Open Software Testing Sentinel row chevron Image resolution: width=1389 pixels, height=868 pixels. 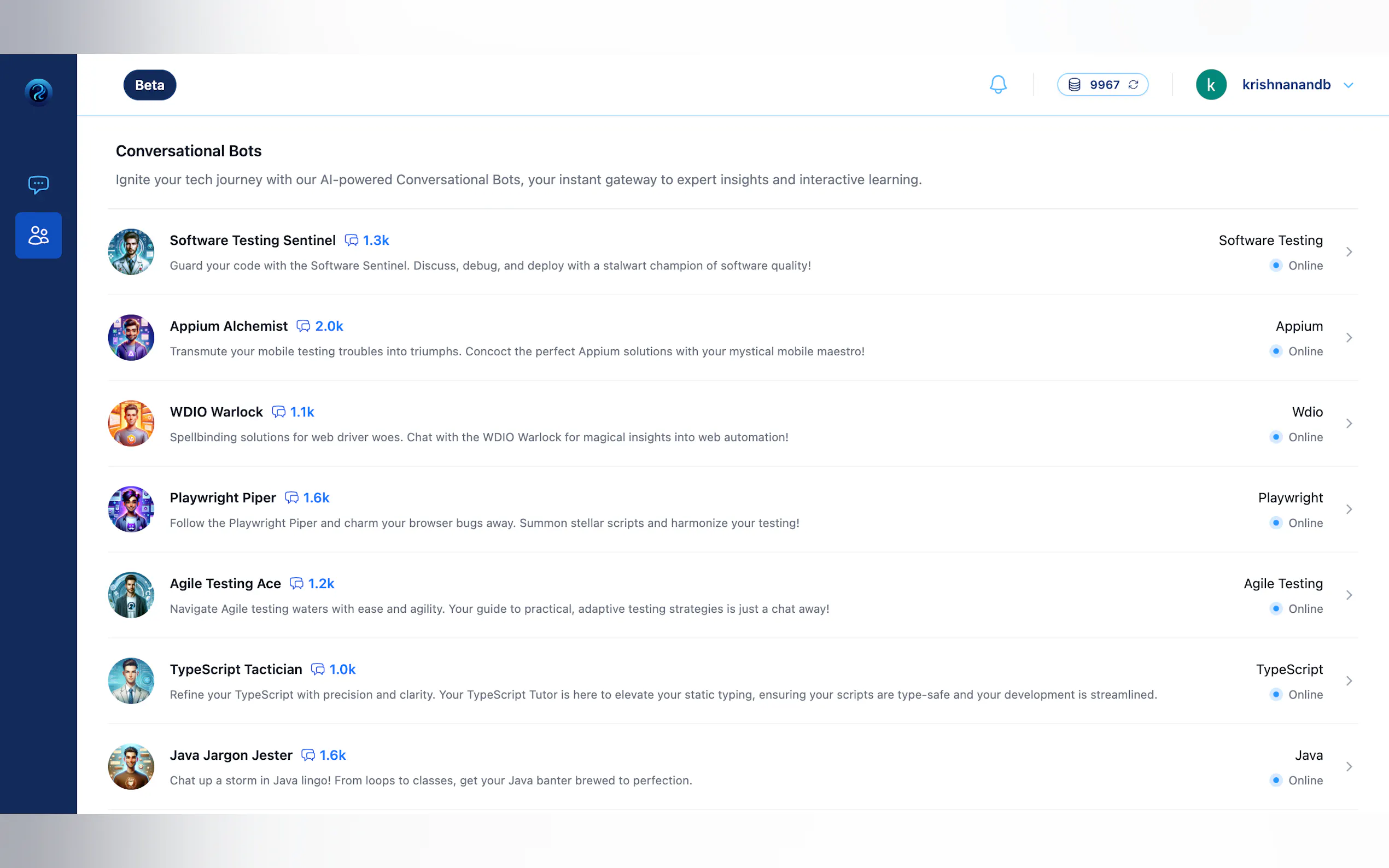pos(1349,252)
